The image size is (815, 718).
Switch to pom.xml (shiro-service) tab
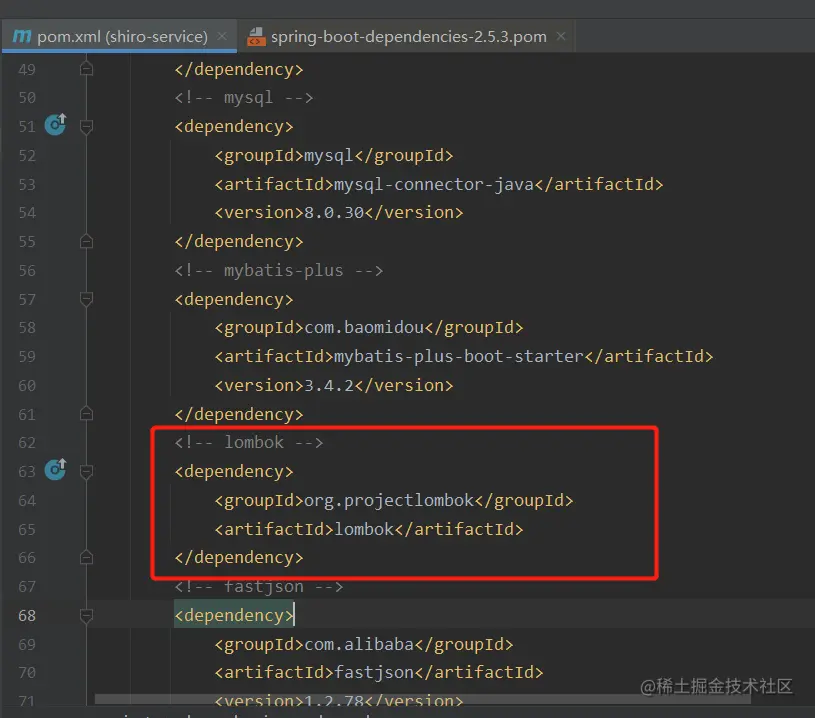tap(119, 36)
